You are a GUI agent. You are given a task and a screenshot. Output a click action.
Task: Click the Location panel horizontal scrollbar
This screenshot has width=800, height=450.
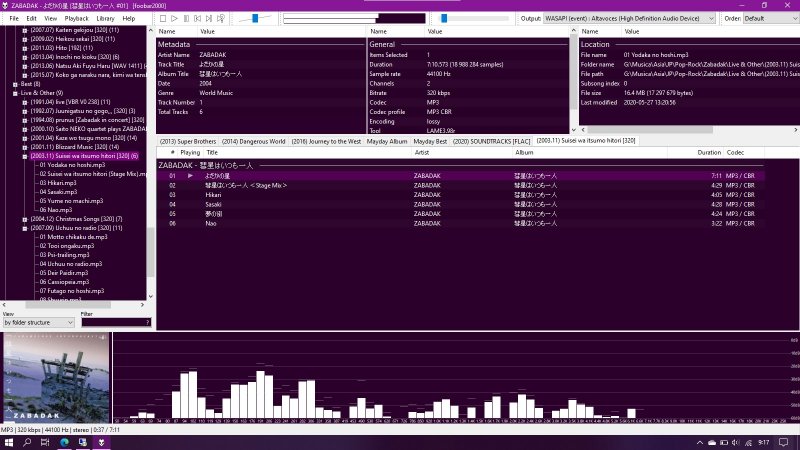649,130
